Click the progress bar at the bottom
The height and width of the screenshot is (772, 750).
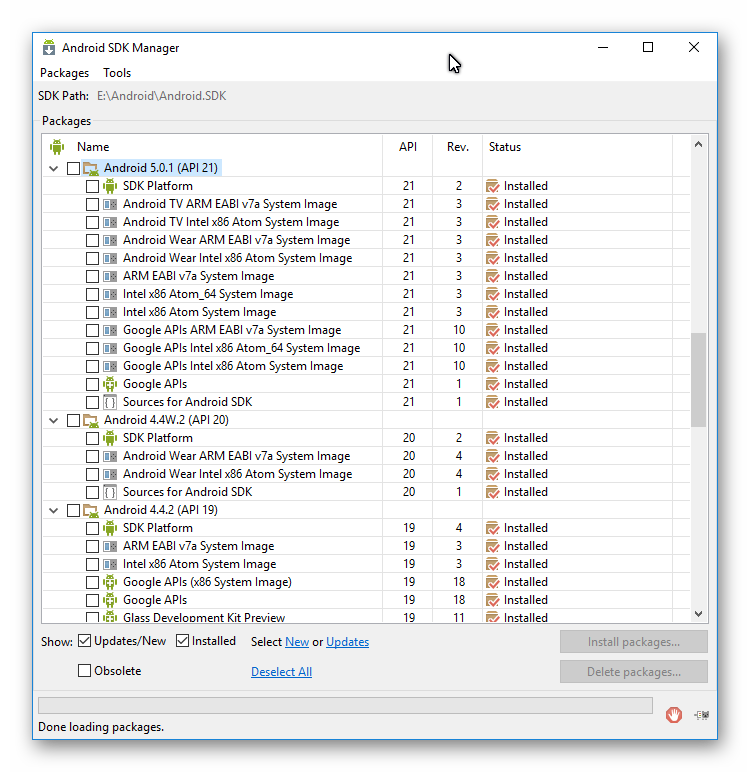(x=345, y=705)
